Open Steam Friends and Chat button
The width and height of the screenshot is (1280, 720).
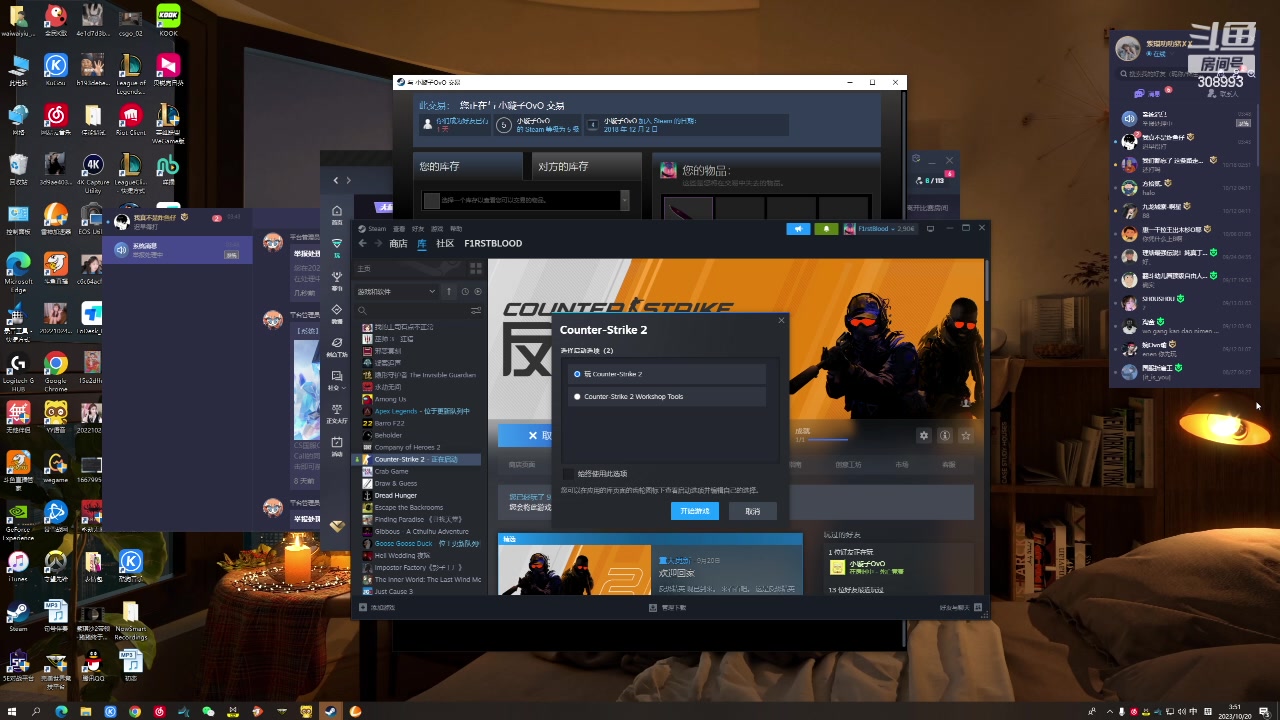point(960,607)
